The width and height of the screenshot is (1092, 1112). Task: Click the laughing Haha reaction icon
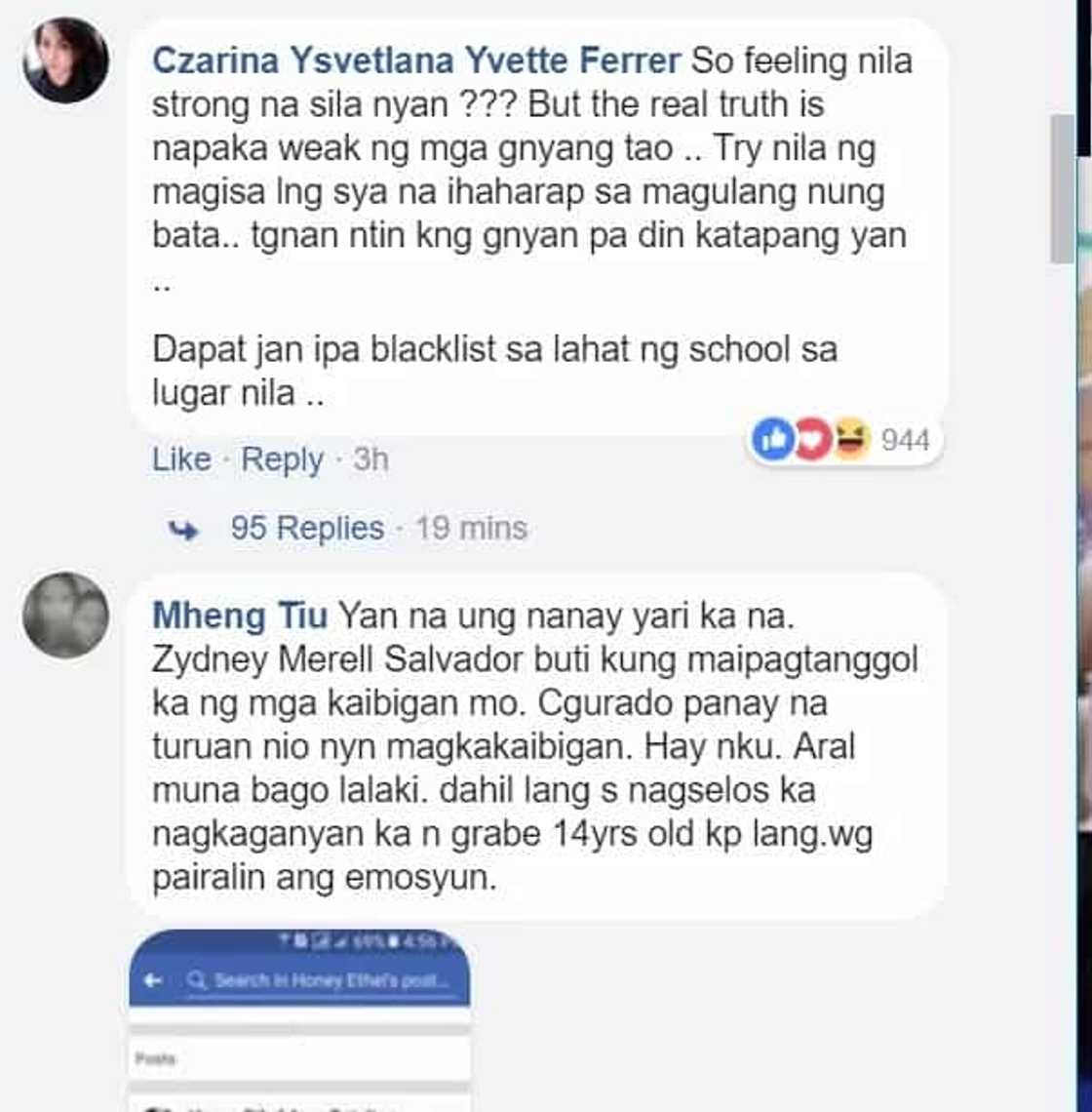[851, 439]
